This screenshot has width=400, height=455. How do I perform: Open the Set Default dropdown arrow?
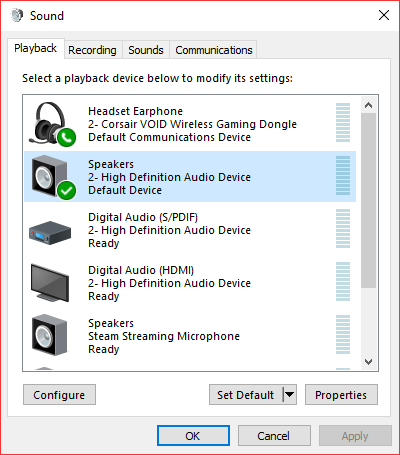click(x=289, y=395)
